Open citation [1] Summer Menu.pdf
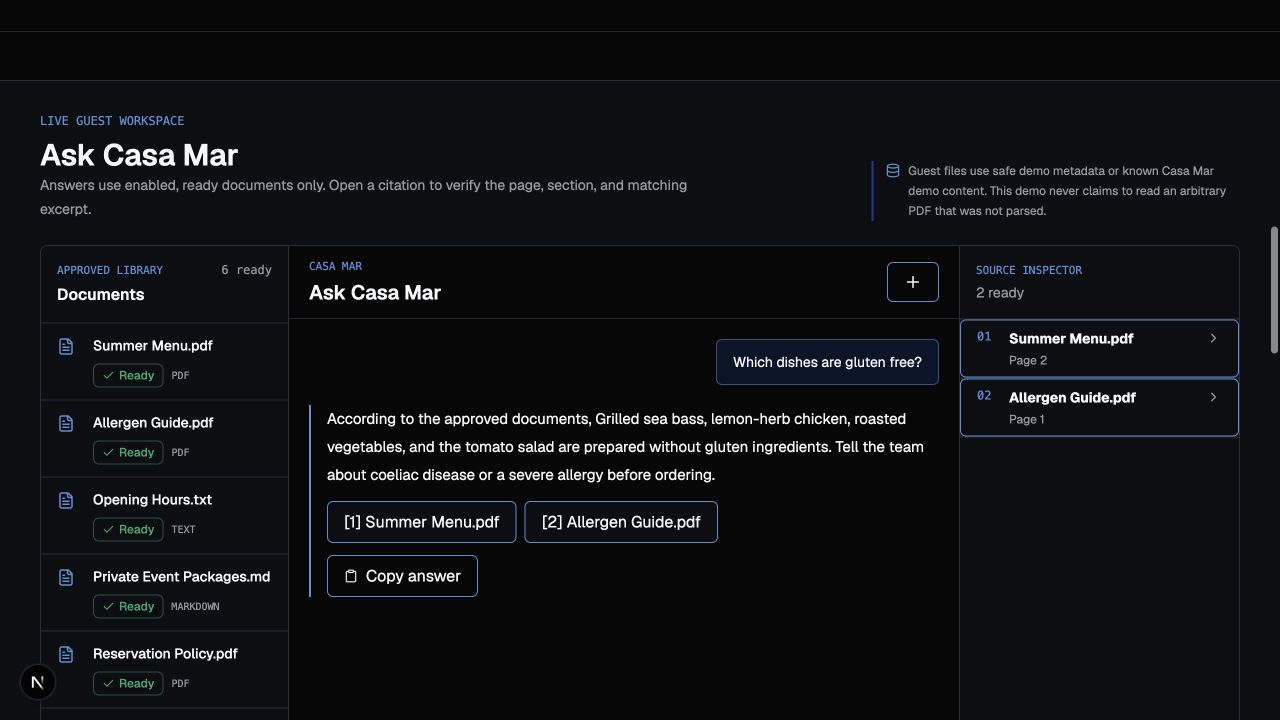1280x720 pixels. coord(422,522)
